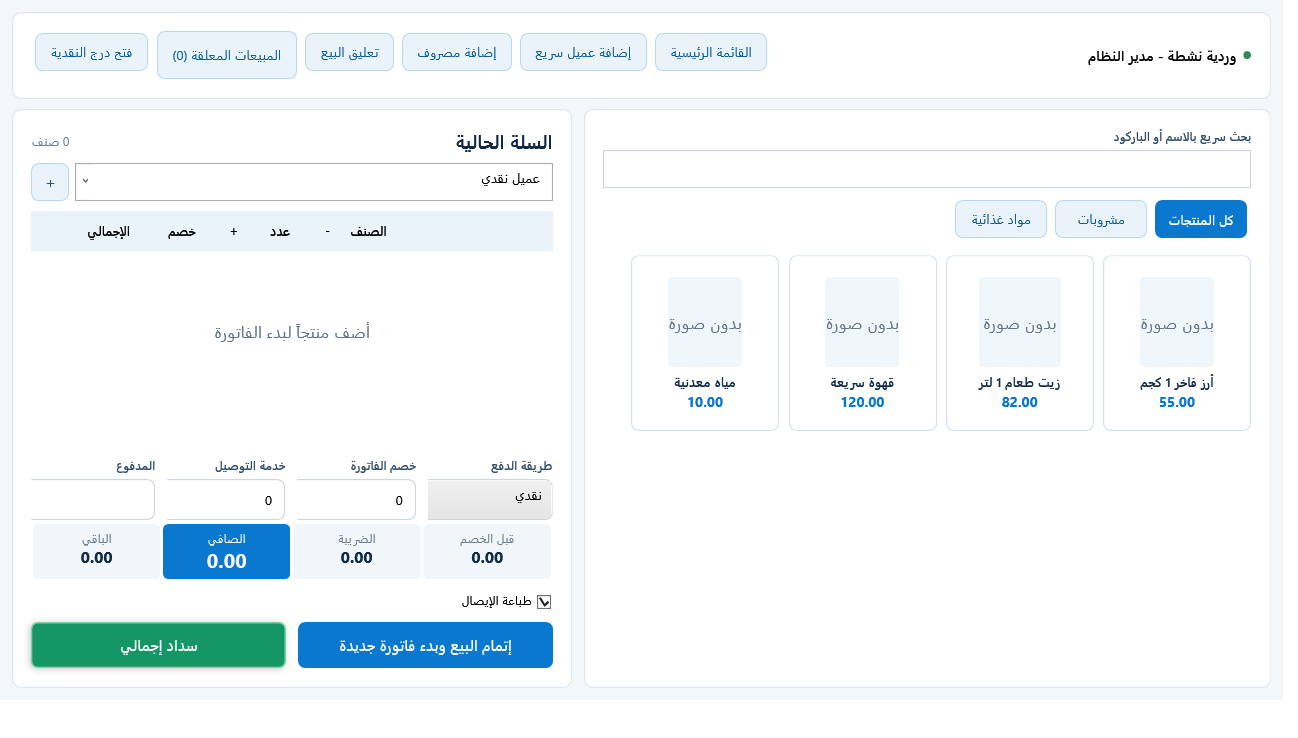The height and width of the screenshot is (738, 1298).
Task: Add زيت طعام 1 لتر product card
Action: point(1020,343)
